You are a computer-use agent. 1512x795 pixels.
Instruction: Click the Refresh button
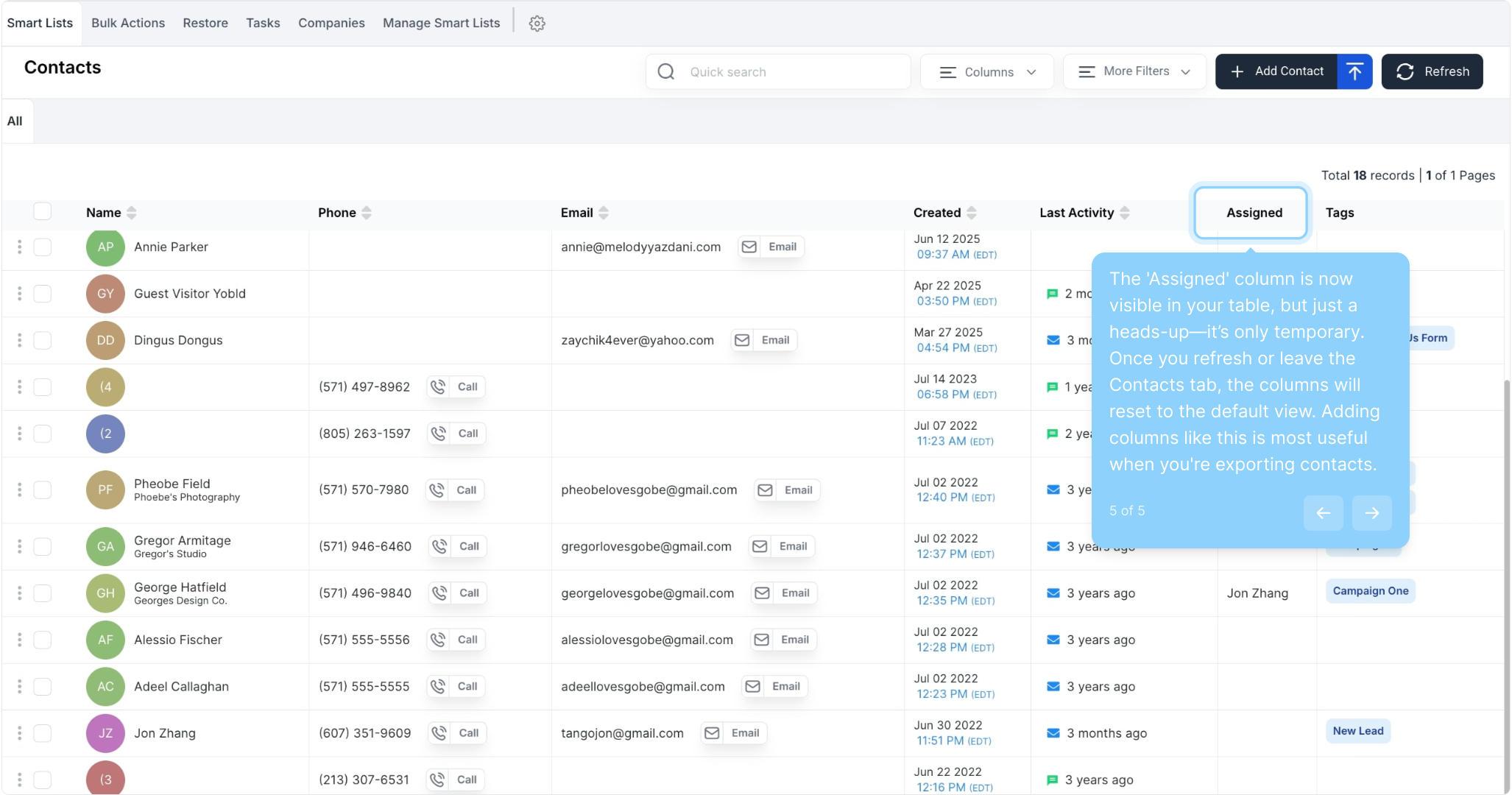click(1432, 71)
